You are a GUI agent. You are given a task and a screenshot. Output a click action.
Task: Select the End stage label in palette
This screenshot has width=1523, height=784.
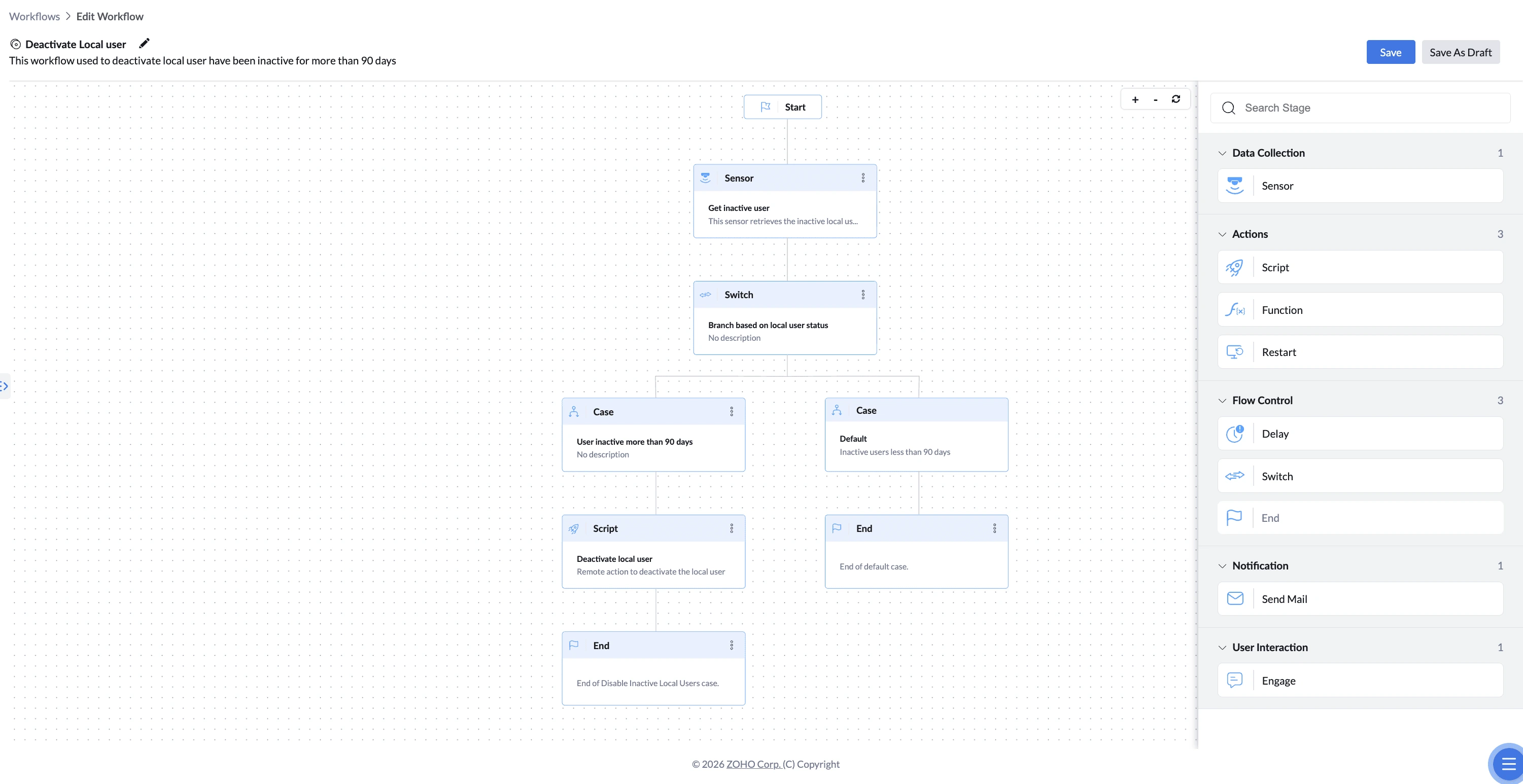click(1270, 518)
